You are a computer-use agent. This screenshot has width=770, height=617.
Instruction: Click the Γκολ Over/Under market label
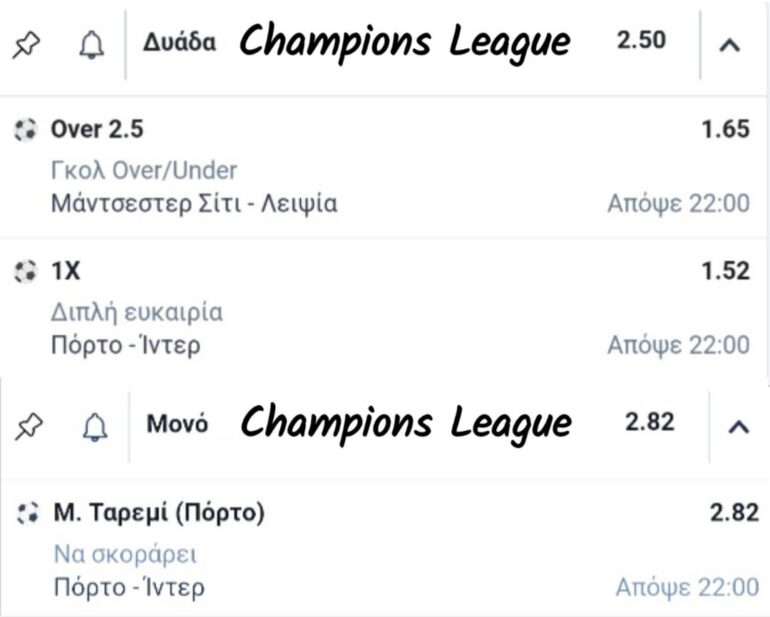coord(144,170)
